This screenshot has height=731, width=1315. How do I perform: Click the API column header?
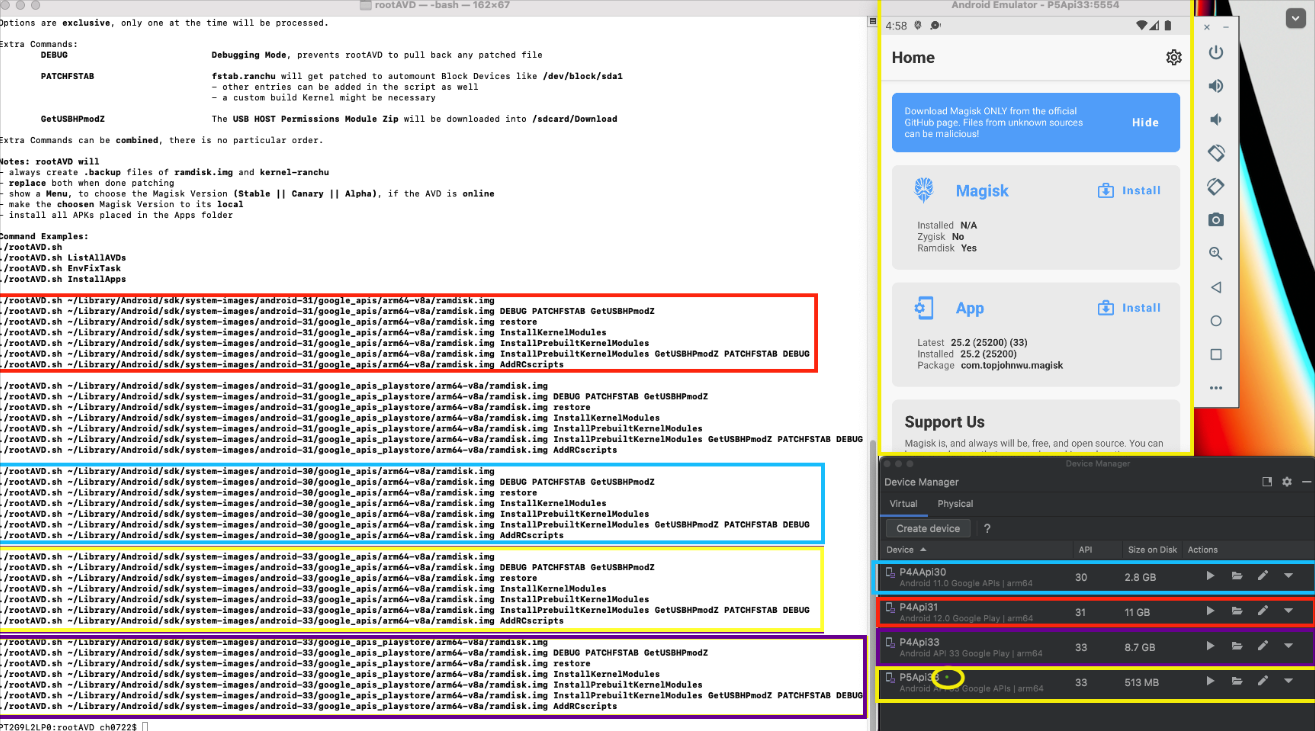coord(1085,550)
